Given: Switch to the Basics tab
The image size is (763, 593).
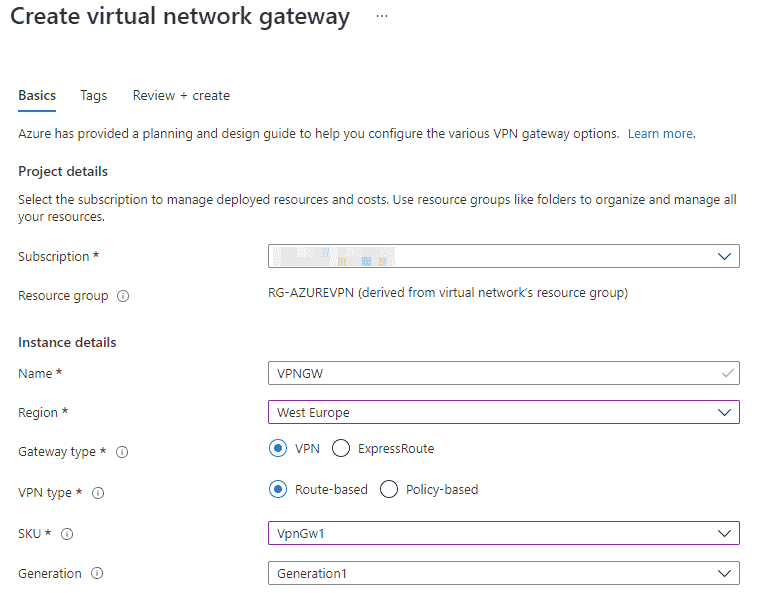Looking at the screenshot, I should (x=37, y=95).
